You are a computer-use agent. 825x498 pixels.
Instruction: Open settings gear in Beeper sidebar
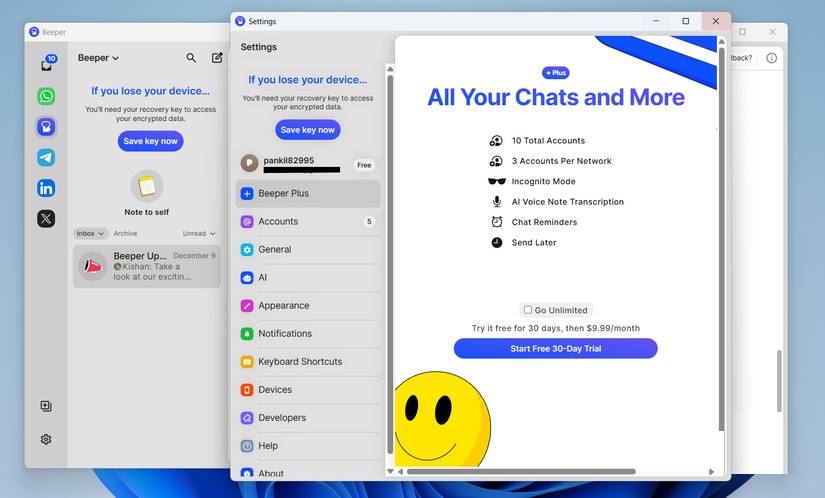coord(46,439)
